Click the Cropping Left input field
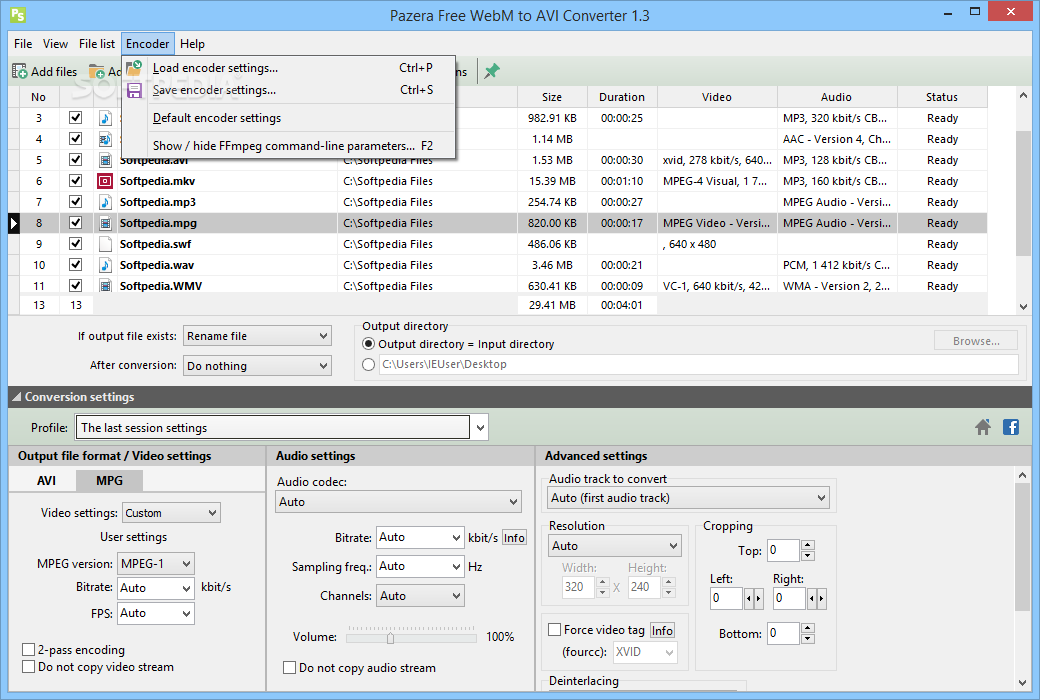 726,598
